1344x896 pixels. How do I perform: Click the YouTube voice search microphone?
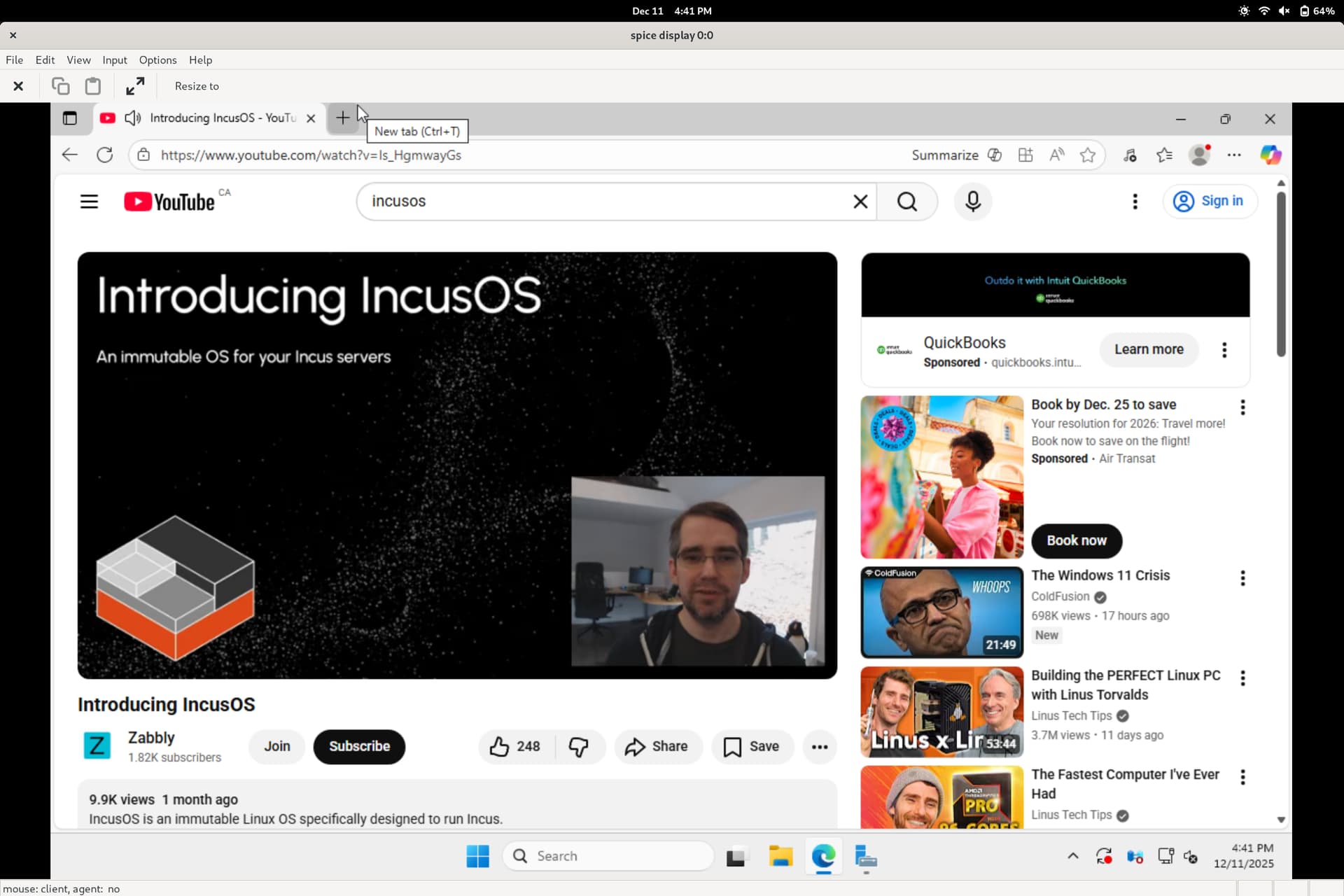click(972, 202)
